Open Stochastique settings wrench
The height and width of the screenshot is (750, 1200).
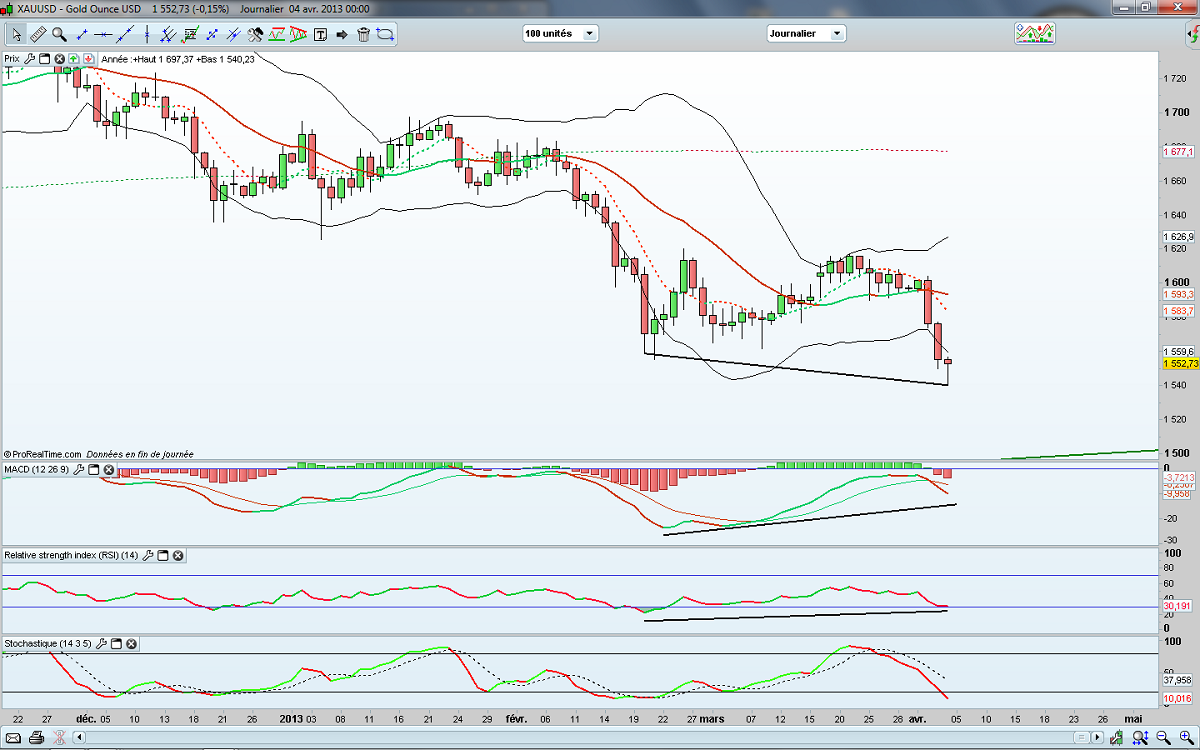coord(99,644)
